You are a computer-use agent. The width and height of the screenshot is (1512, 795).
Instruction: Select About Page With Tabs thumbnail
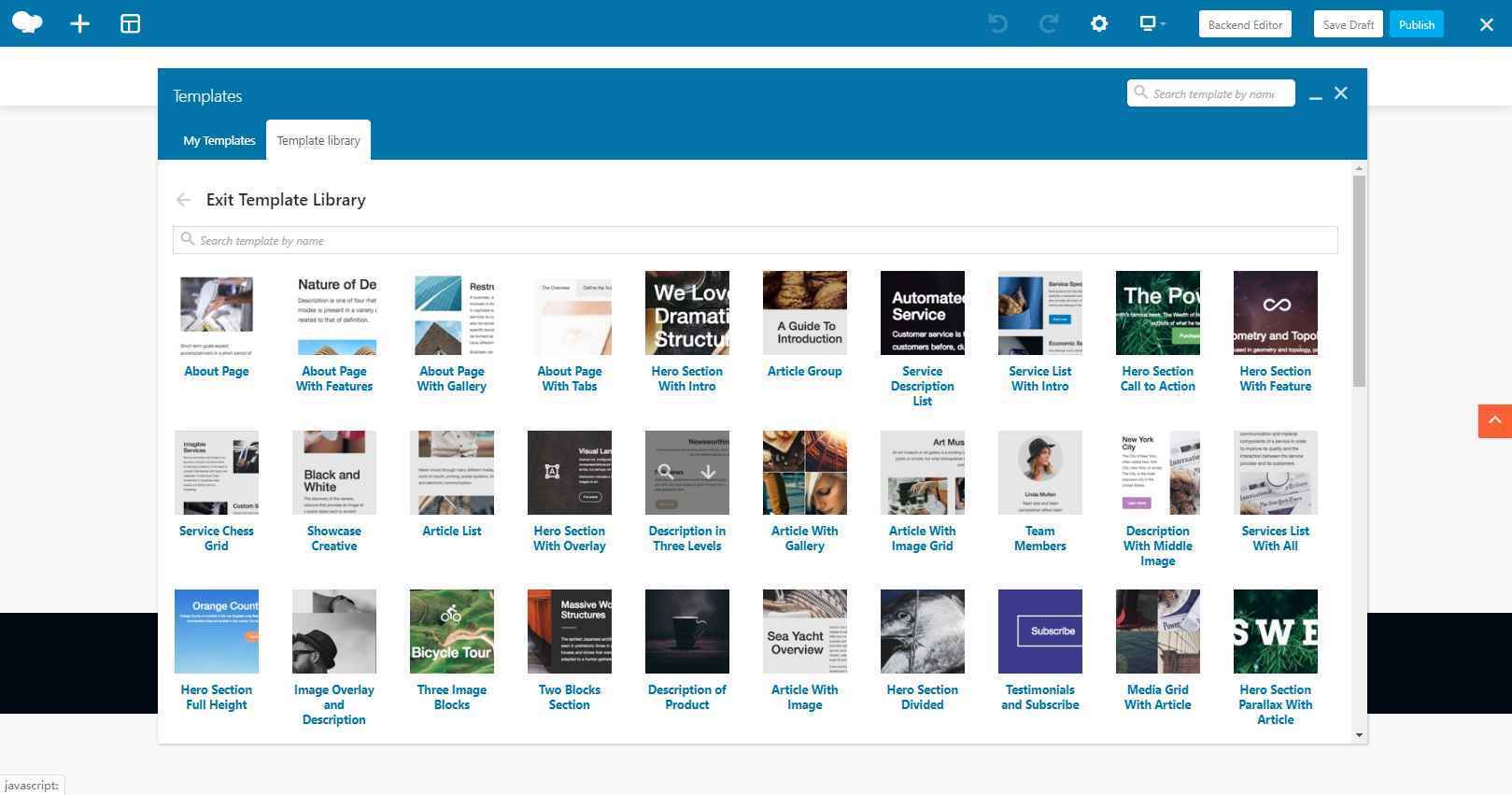570,313
